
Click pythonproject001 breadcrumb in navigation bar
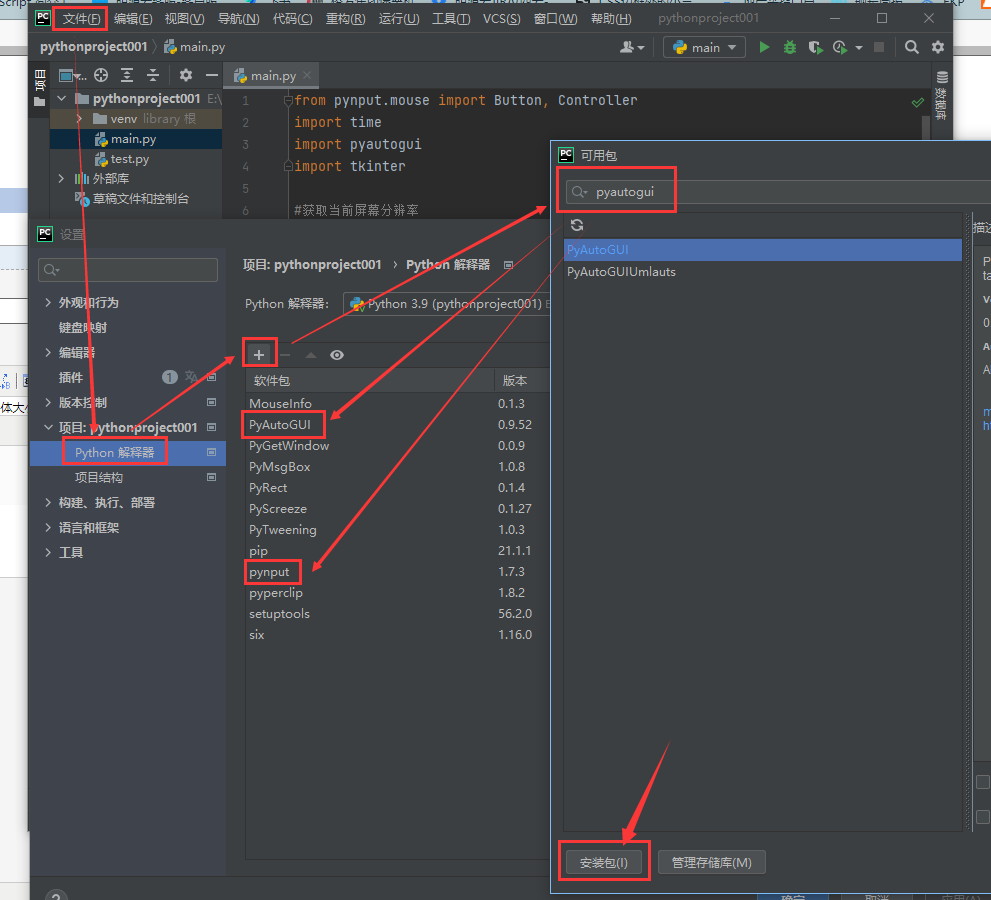tap(94, 47)
